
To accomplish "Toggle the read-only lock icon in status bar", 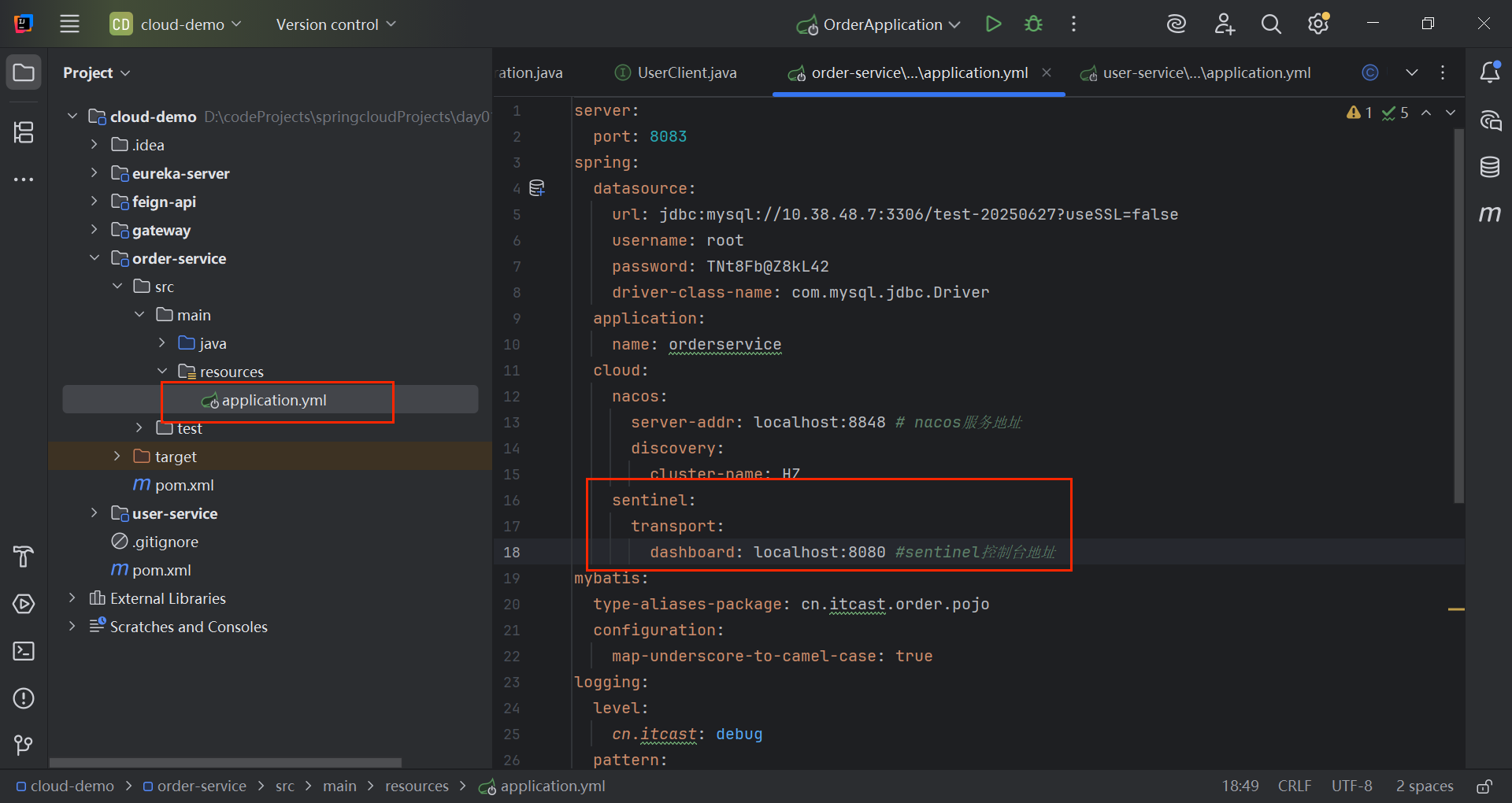I will [1484, 786].
